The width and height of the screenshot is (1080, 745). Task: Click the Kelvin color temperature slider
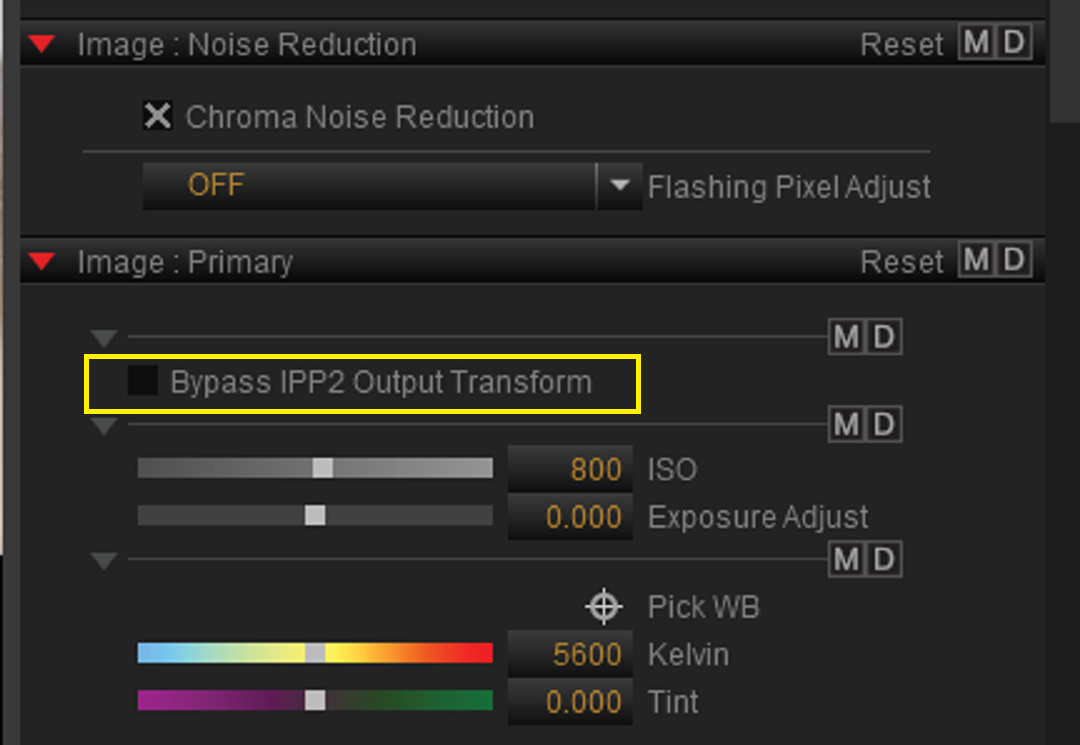[315, 653]
